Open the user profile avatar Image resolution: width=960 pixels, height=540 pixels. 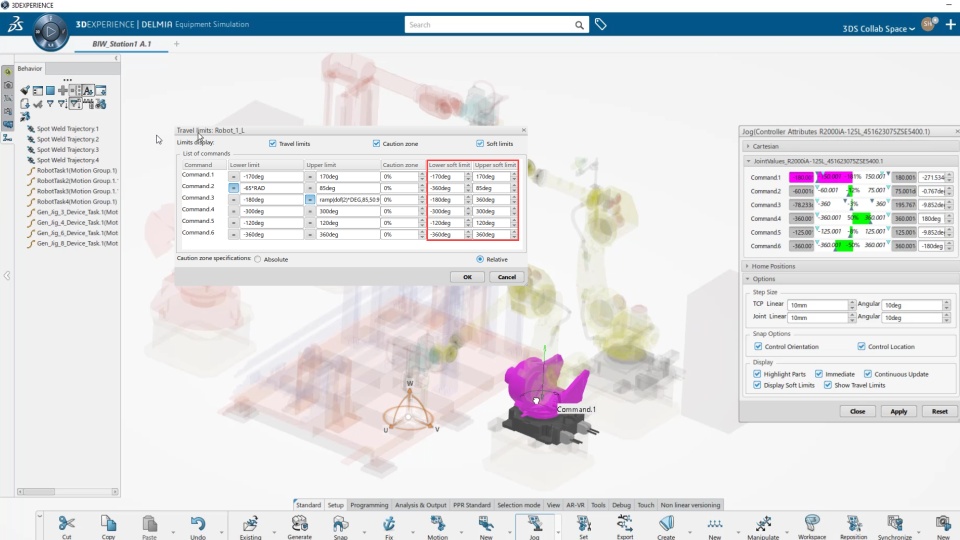[928, 24]
